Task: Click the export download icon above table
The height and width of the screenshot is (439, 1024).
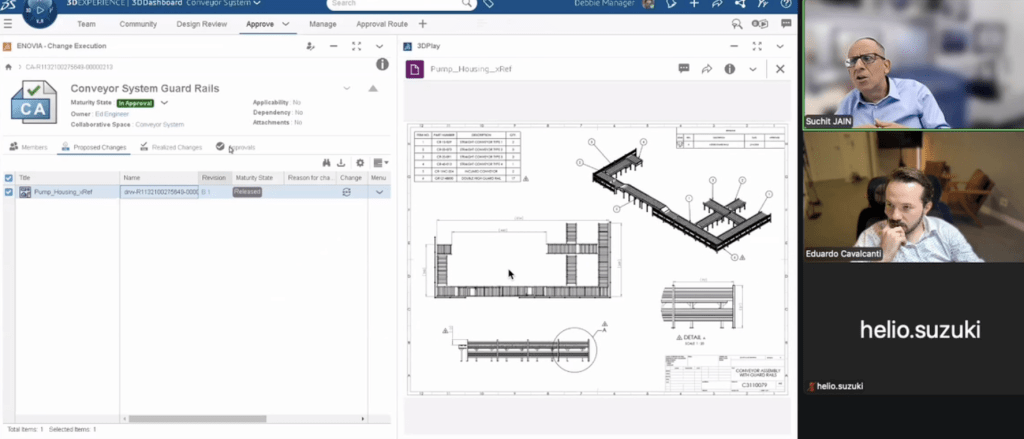Action: (341, 163)
